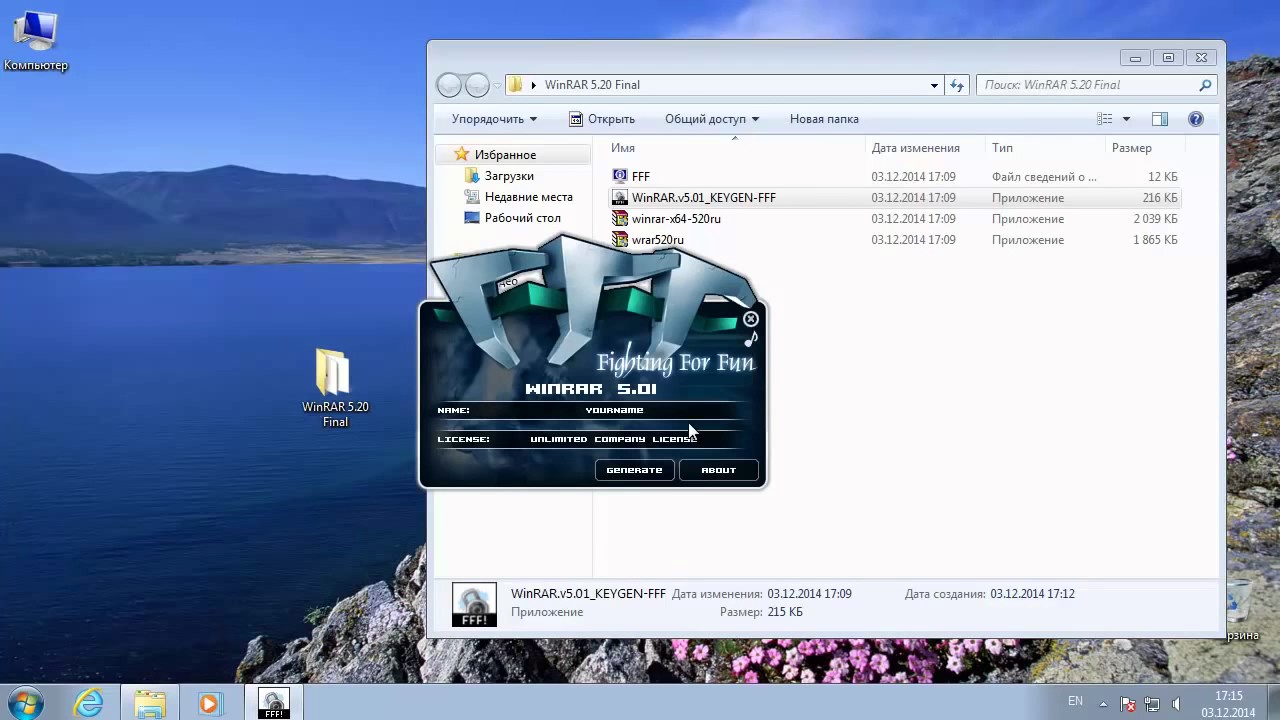Click the file name wrar520ru
Screen dimensions: 1280x720
coord(658,240)
